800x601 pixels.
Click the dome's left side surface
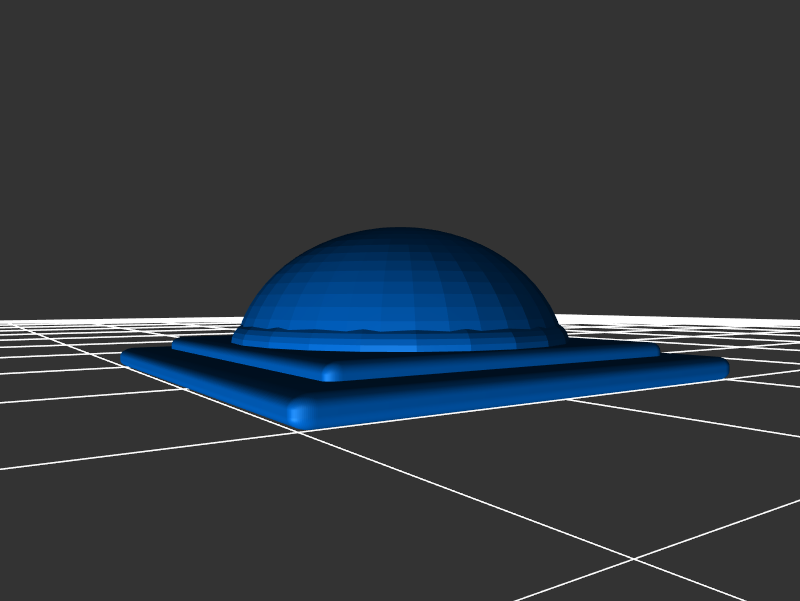290,295
